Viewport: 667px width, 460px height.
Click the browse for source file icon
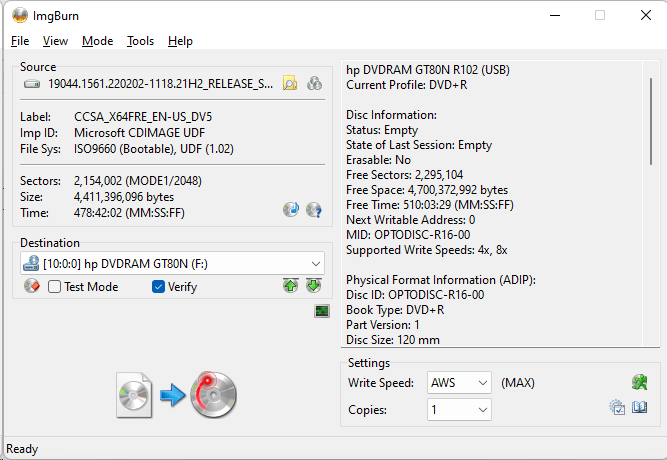(290, 84)
